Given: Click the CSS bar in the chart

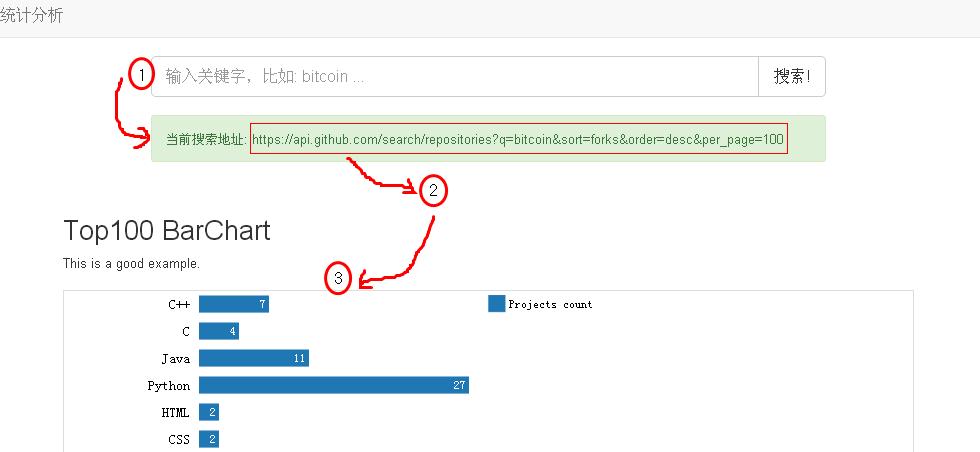Looking at the screenshot, I should click(208, 439).
